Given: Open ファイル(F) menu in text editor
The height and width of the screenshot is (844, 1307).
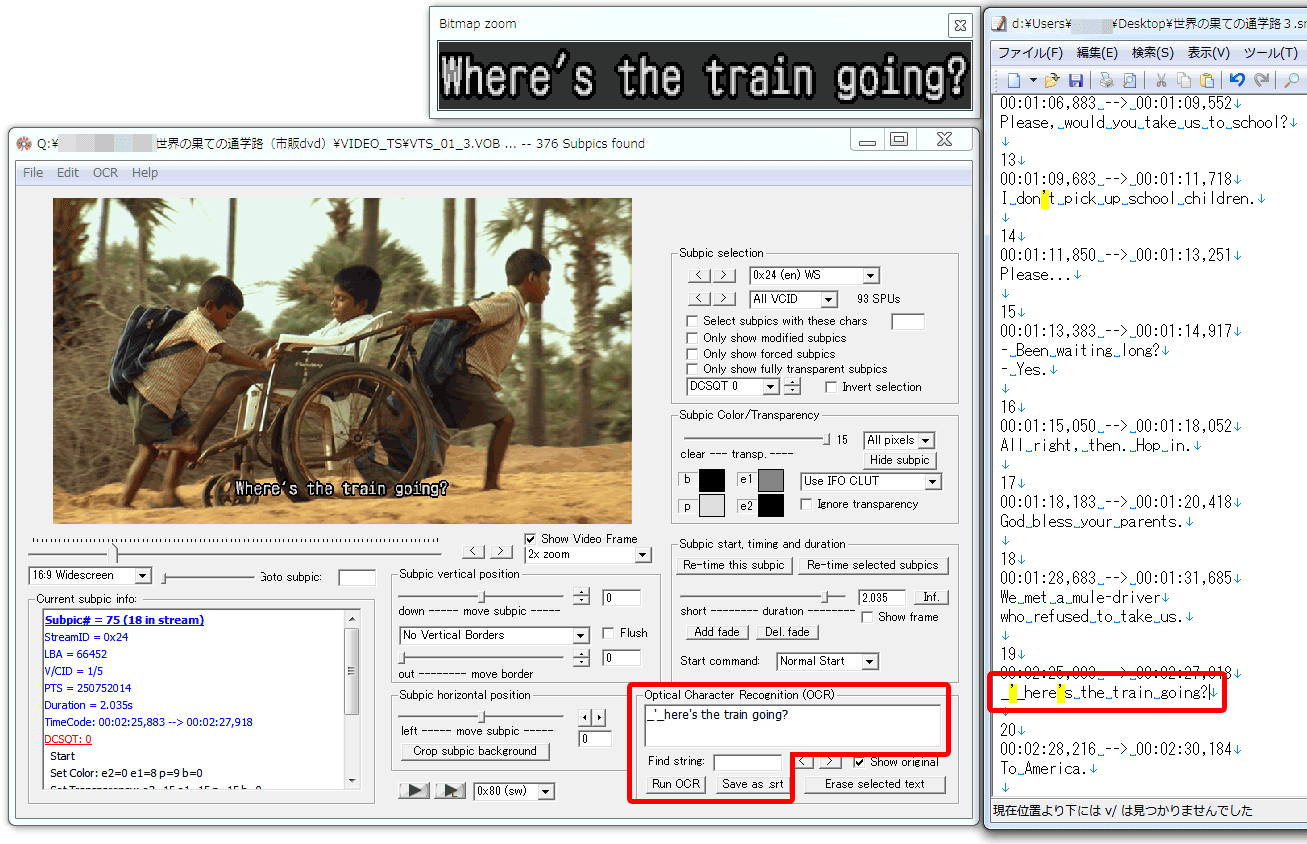Looking at the screenshot, I should click(1030, 53).
